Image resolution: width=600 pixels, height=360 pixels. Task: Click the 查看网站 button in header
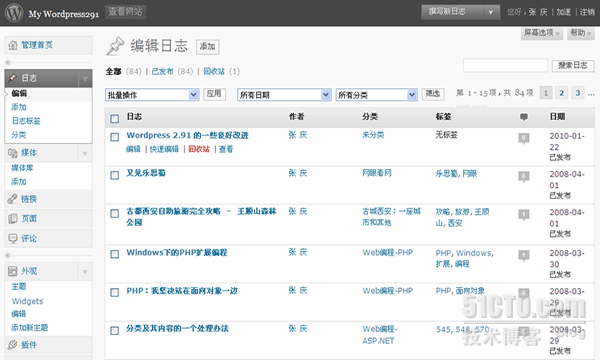coord(126,12)
